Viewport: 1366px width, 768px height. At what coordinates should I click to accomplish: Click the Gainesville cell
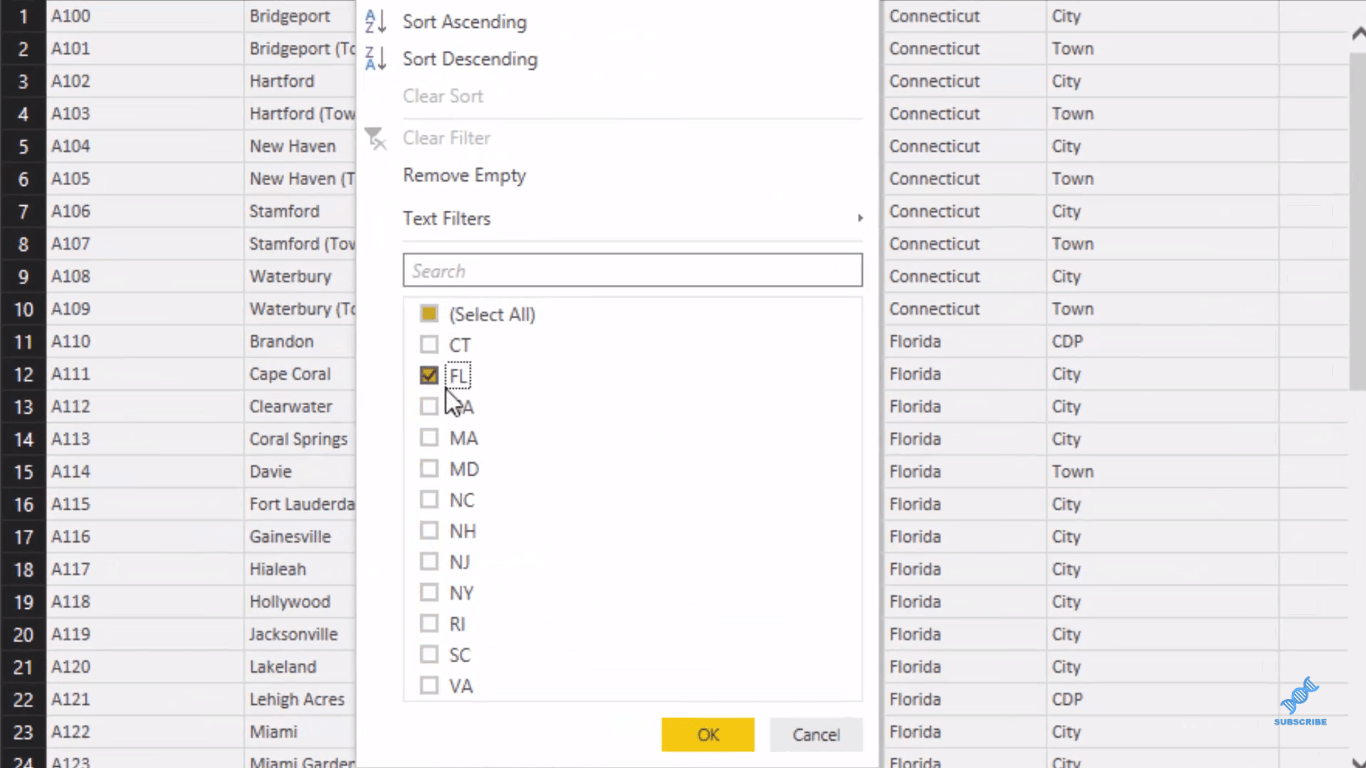pos(301,537)
